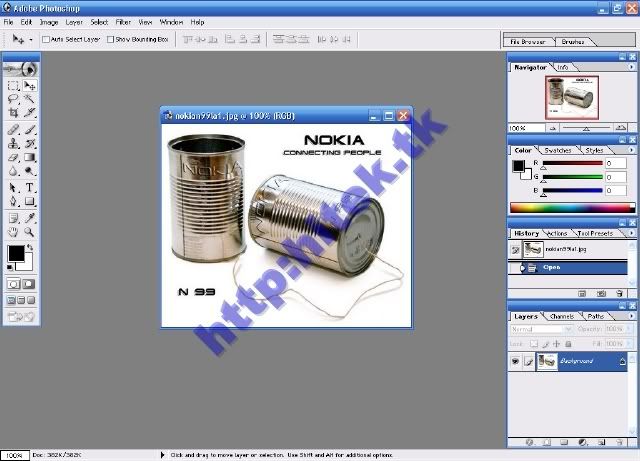Select the Type tool
This screenshot has width=640, height=461.
(29, 188)
